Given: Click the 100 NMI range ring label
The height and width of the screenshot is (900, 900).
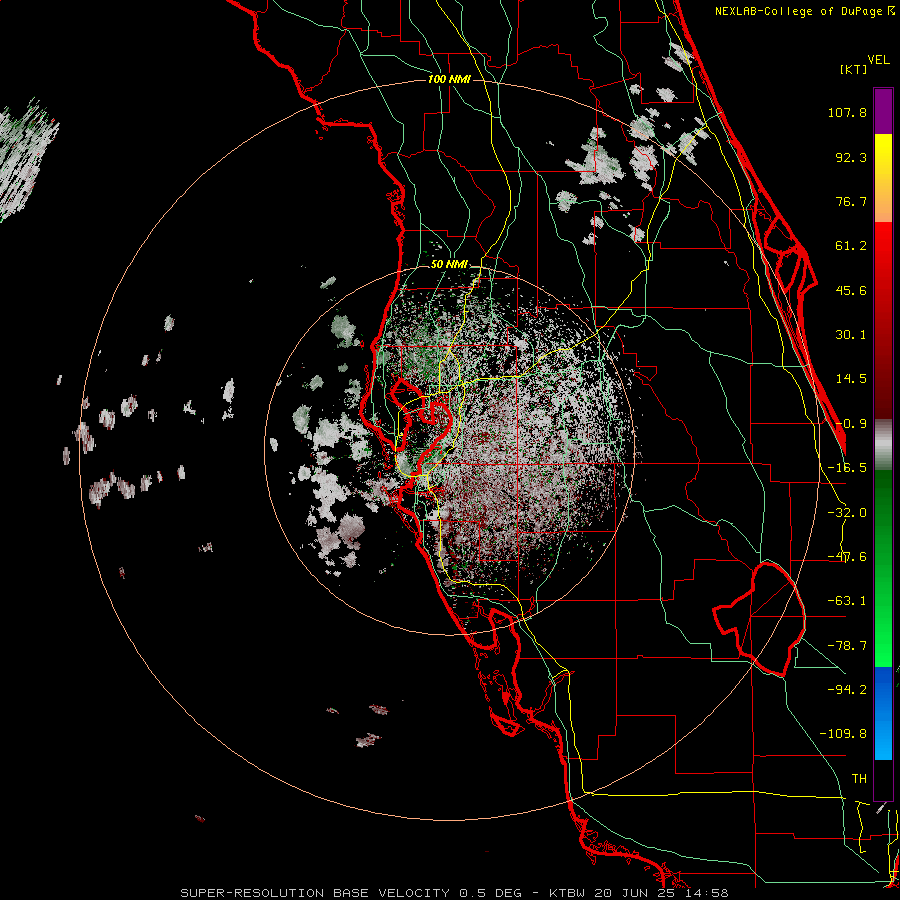Looking at the screenshot, I should pyautogui.click(x=449, y=79).
